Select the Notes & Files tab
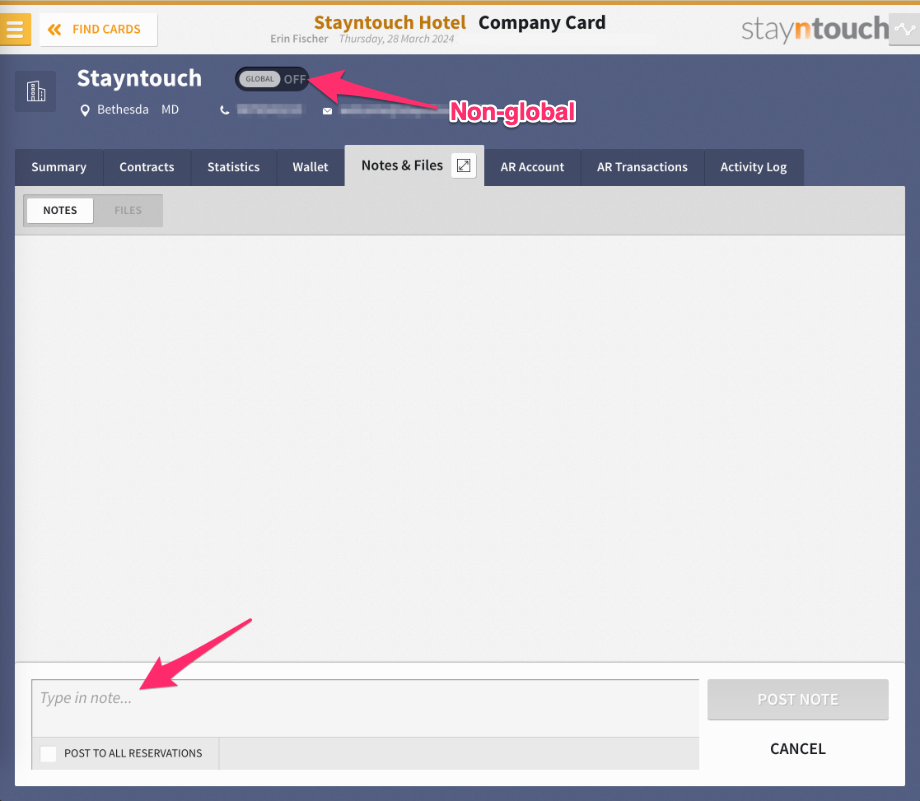This screenshot has height=801, width=920. 402,166
